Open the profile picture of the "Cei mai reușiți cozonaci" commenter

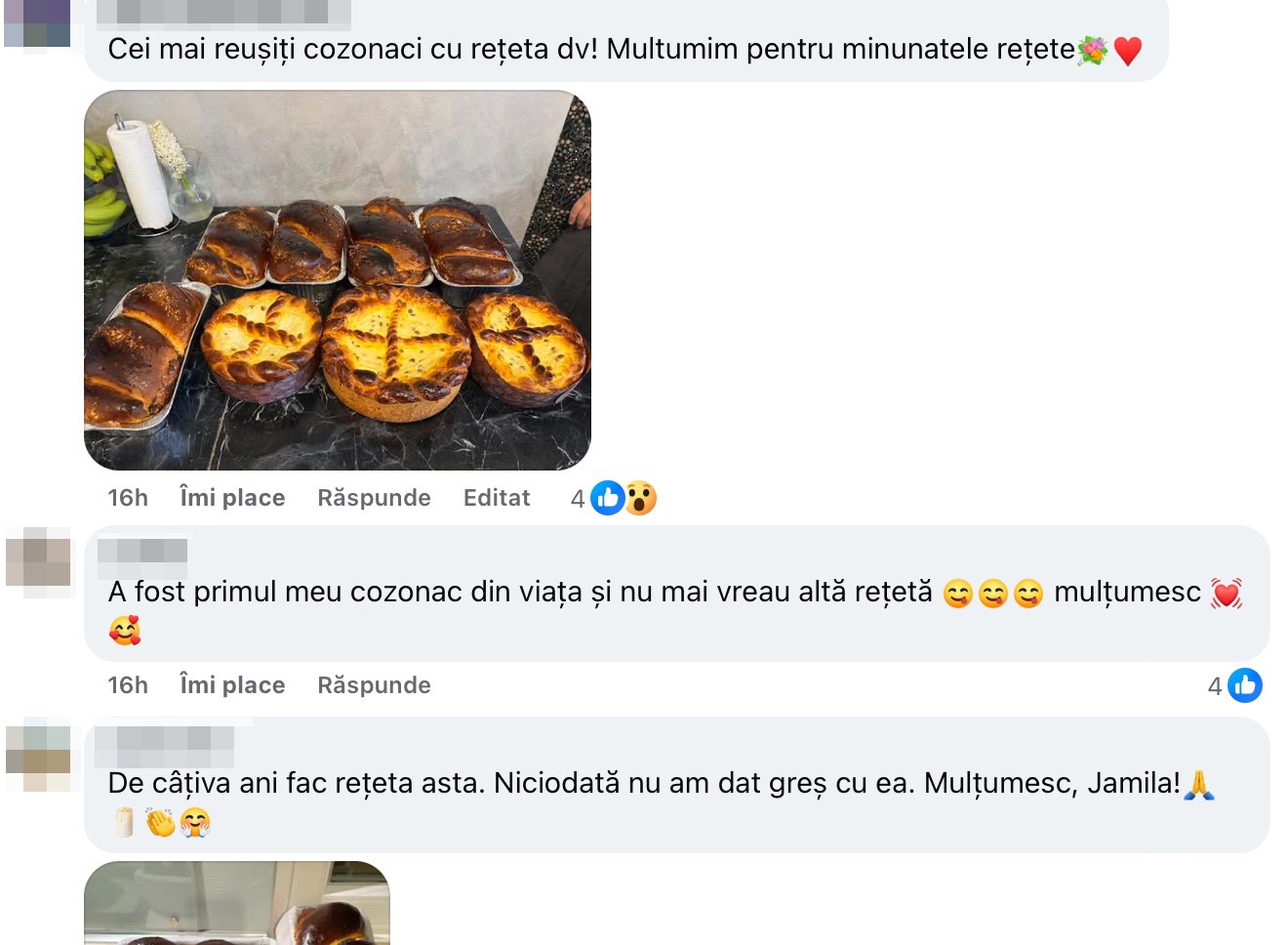37,23
